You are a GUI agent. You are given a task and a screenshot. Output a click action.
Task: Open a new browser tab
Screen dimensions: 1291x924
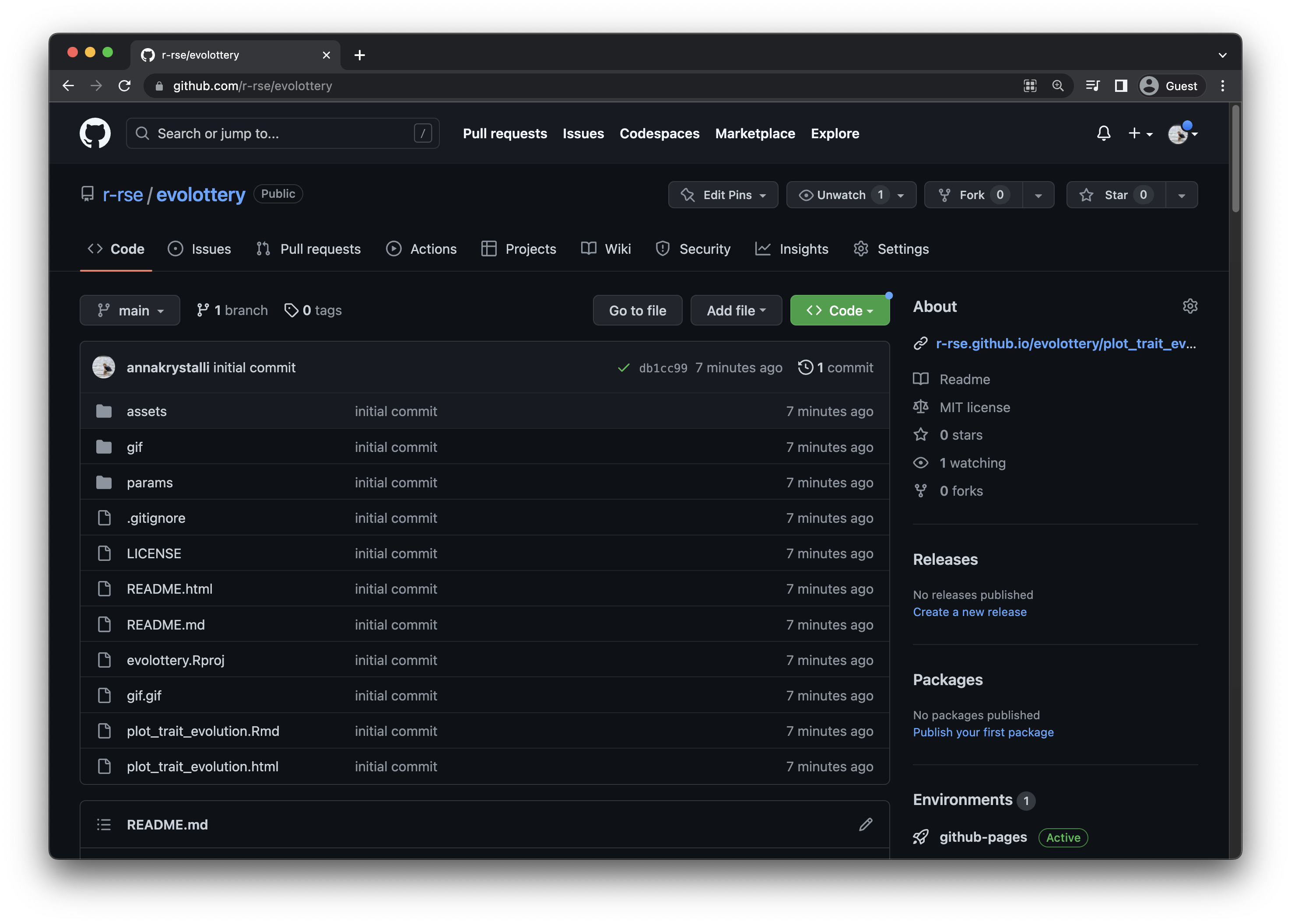point(360,55)
